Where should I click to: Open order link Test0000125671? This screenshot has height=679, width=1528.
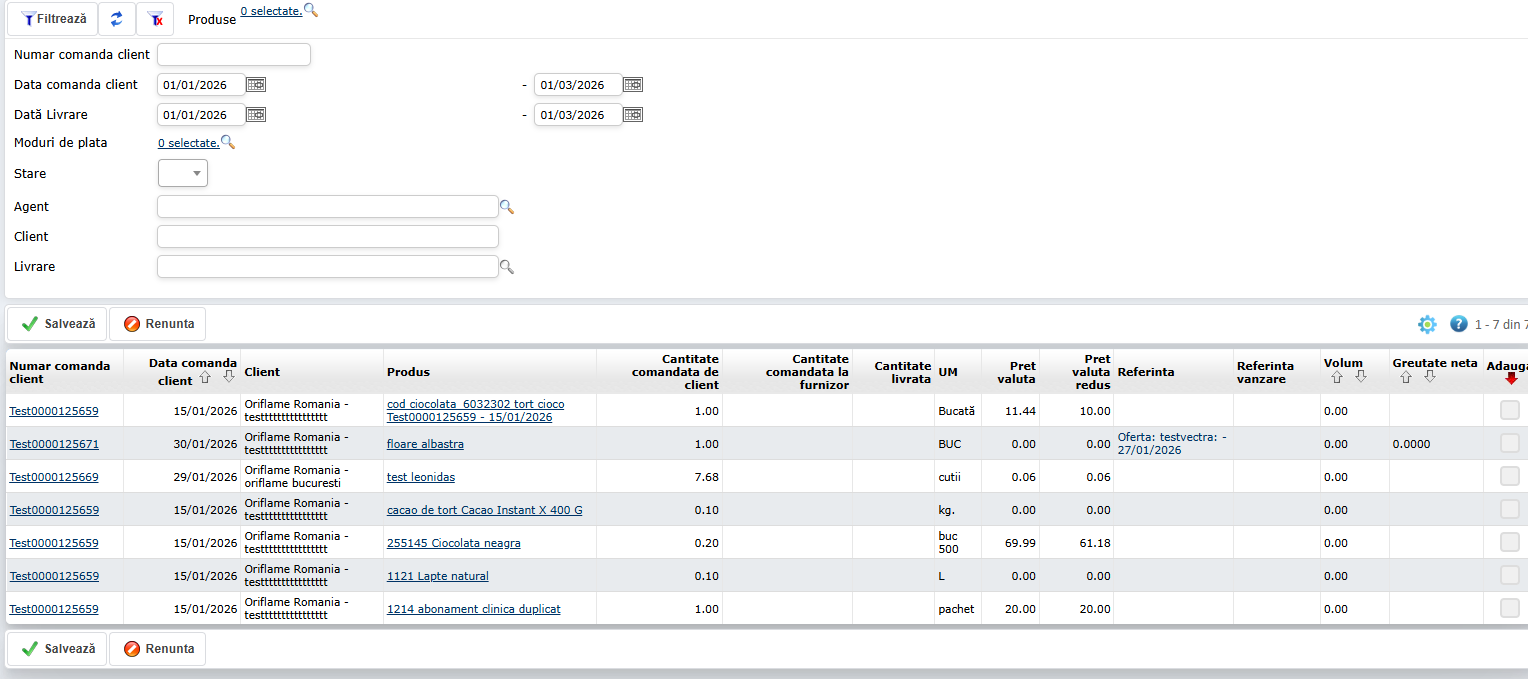point(54,444)
